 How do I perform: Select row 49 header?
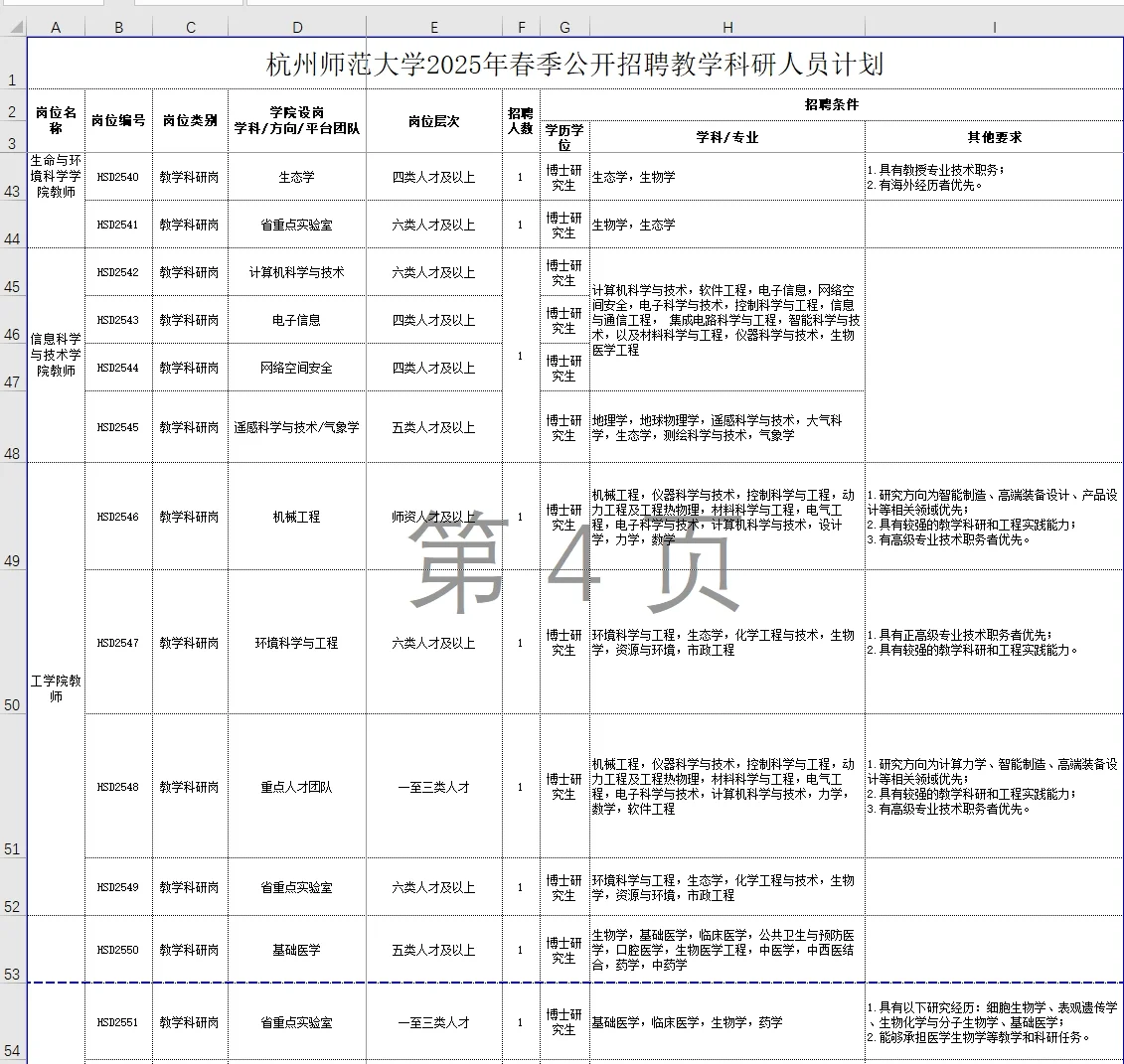(x=13, y=517)
